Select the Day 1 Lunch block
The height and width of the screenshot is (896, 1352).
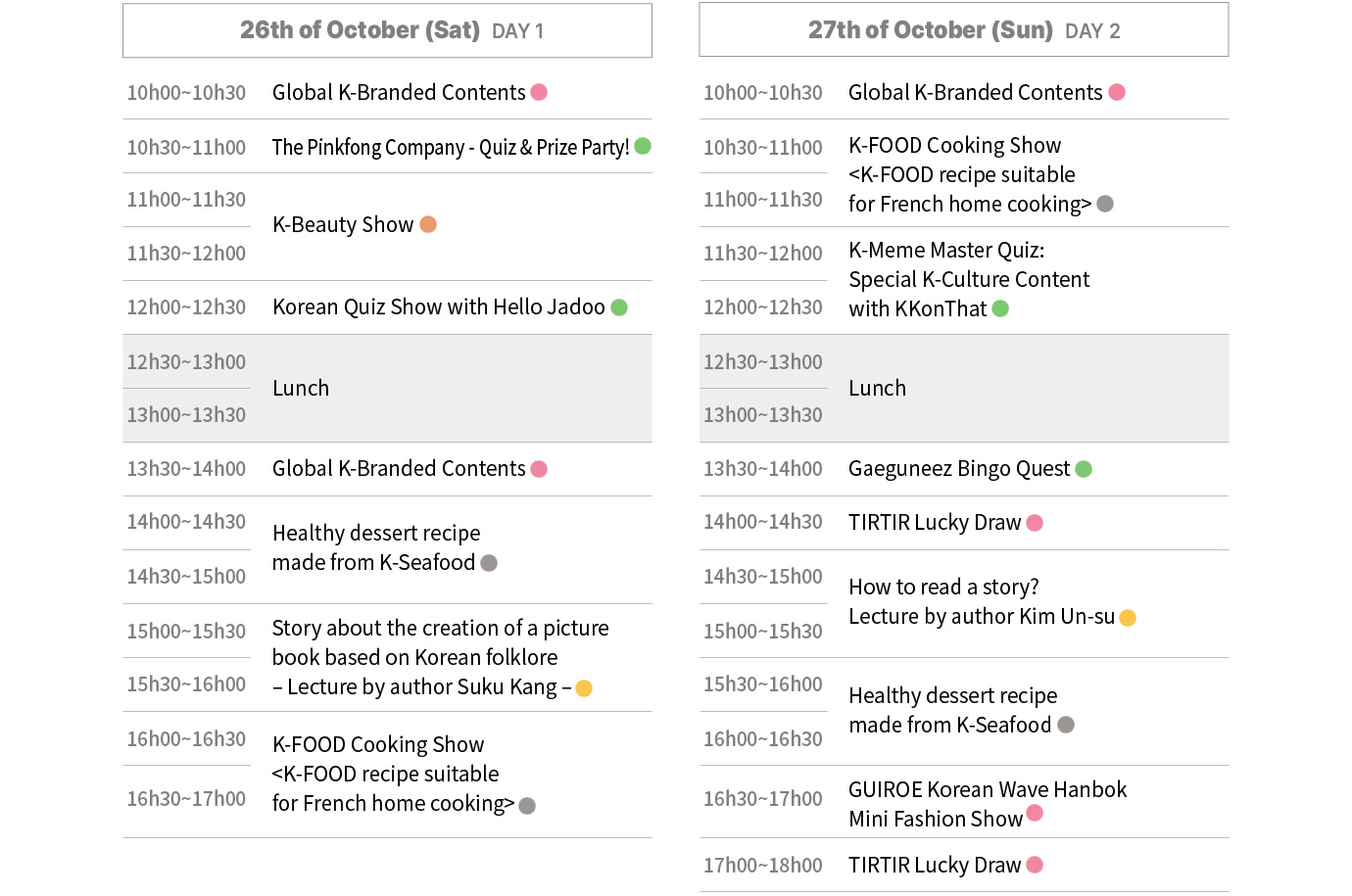pyautogui.click(x=387, y=388)
